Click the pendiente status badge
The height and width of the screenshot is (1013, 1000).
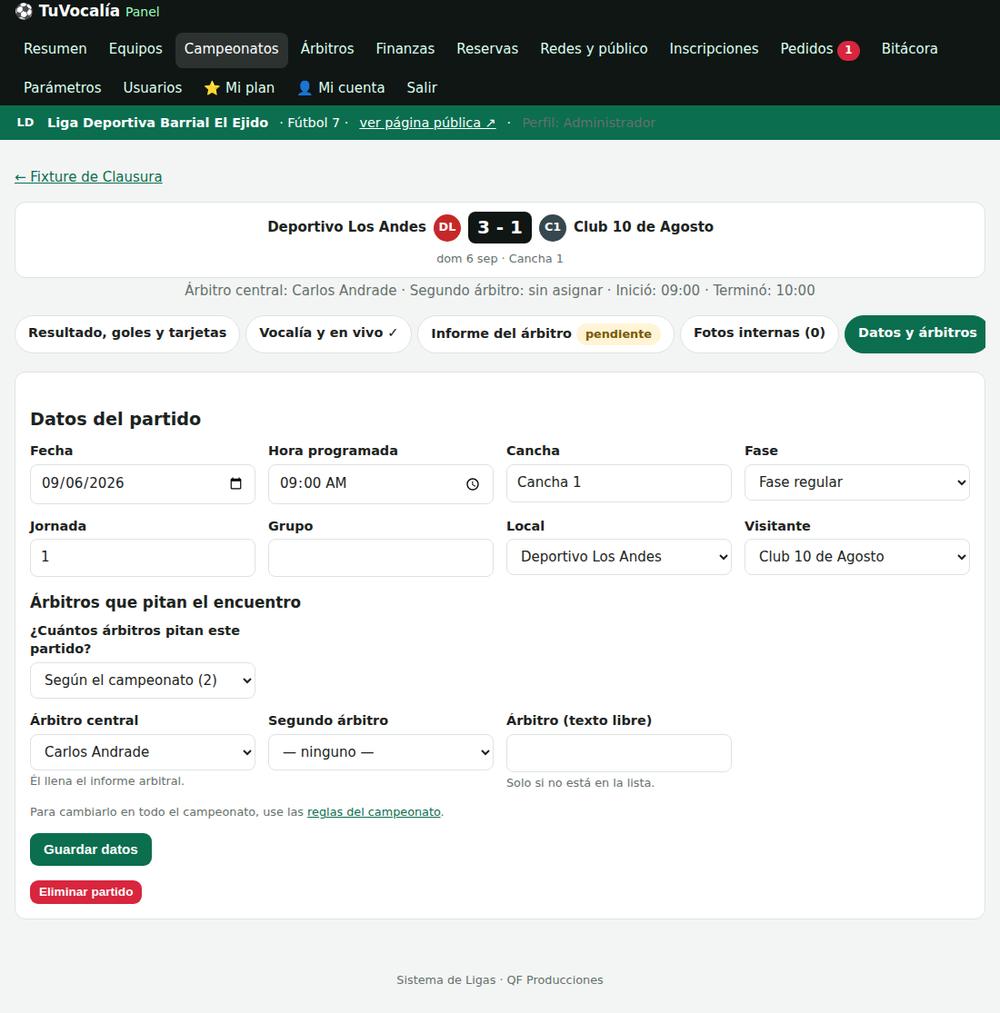click(x=618, y=334)
